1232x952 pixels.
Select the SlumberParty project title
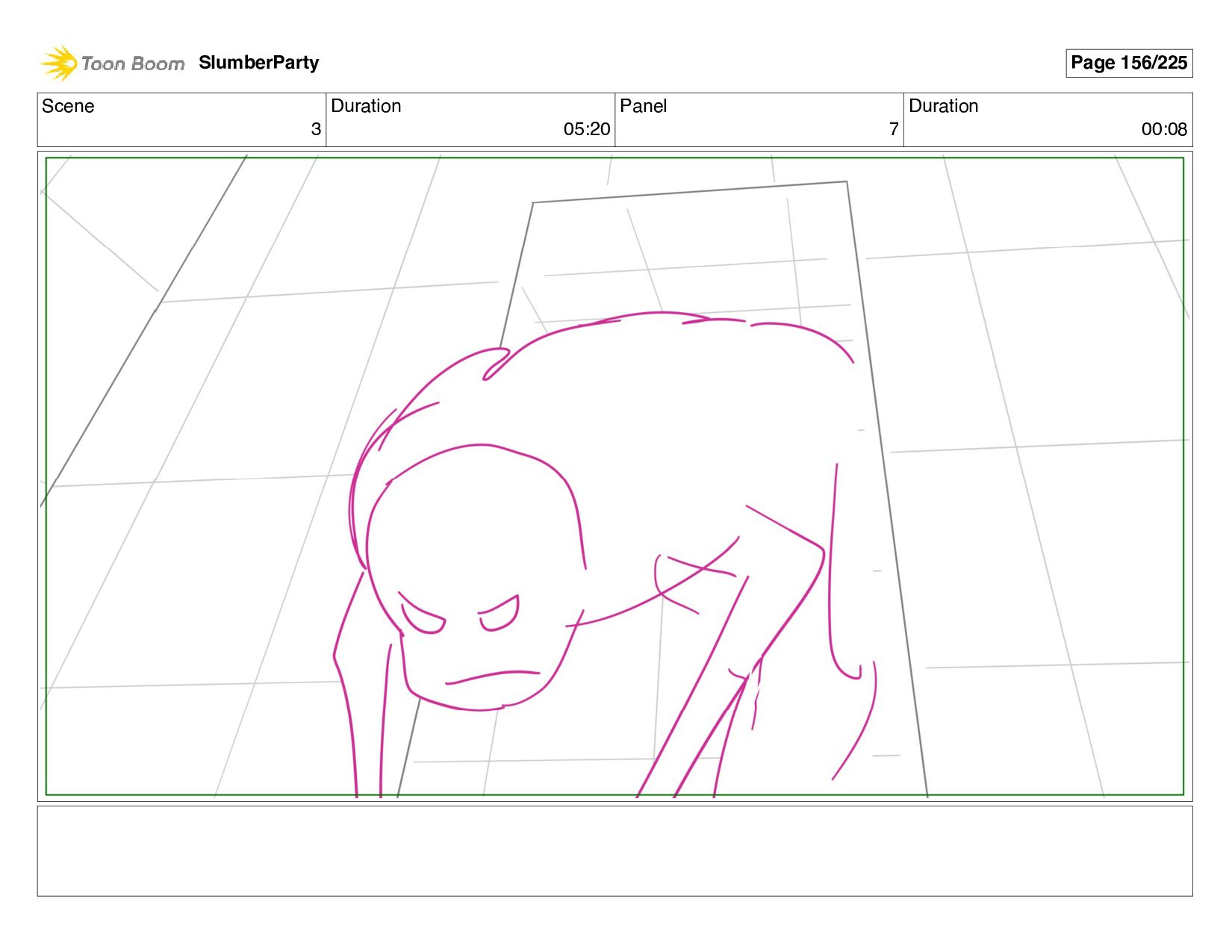258,63
